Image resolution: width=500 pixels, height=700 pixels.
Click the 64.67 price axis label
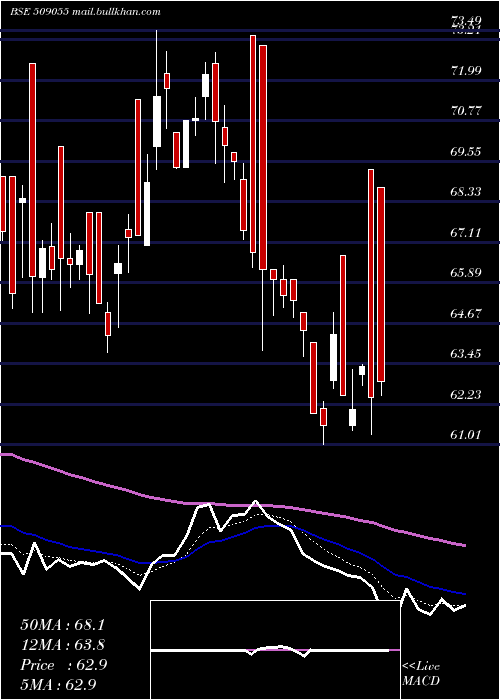click(466, 313)
